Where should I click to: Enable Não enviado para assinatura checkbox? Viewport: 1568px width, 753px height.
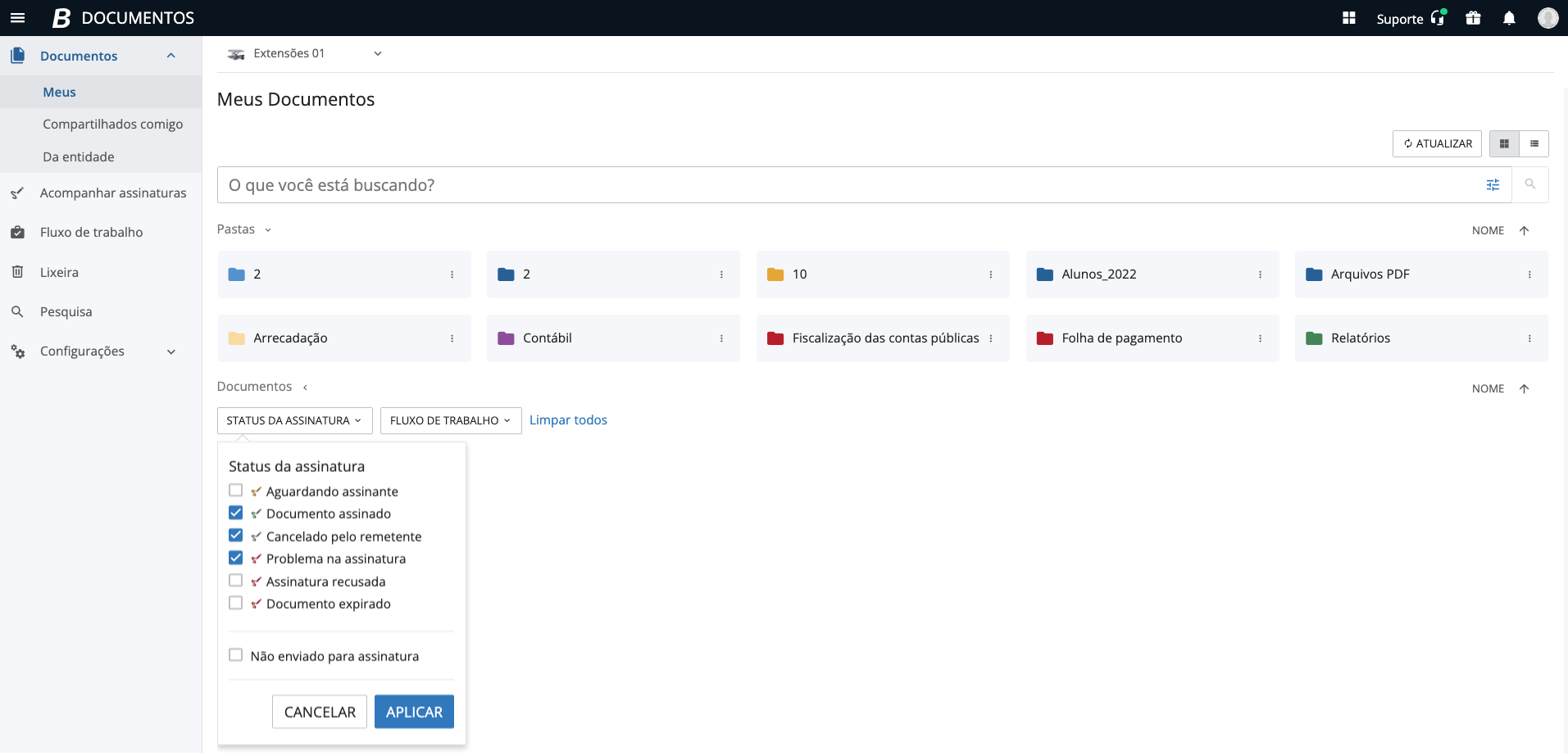pyautogui.click(x=236, y=655)
